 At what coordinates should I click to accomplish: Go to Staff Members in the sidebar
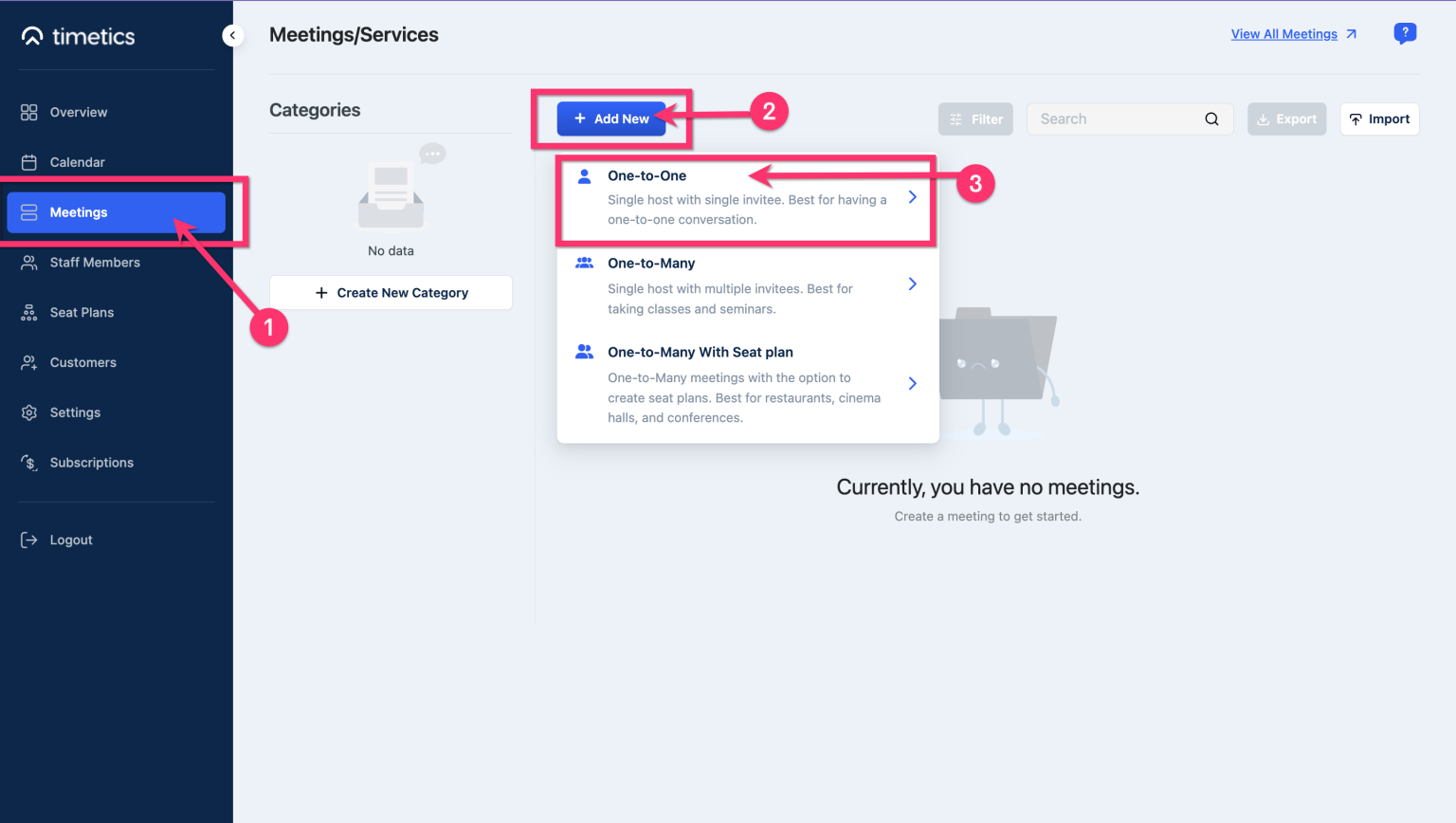[x=95, y=263]
